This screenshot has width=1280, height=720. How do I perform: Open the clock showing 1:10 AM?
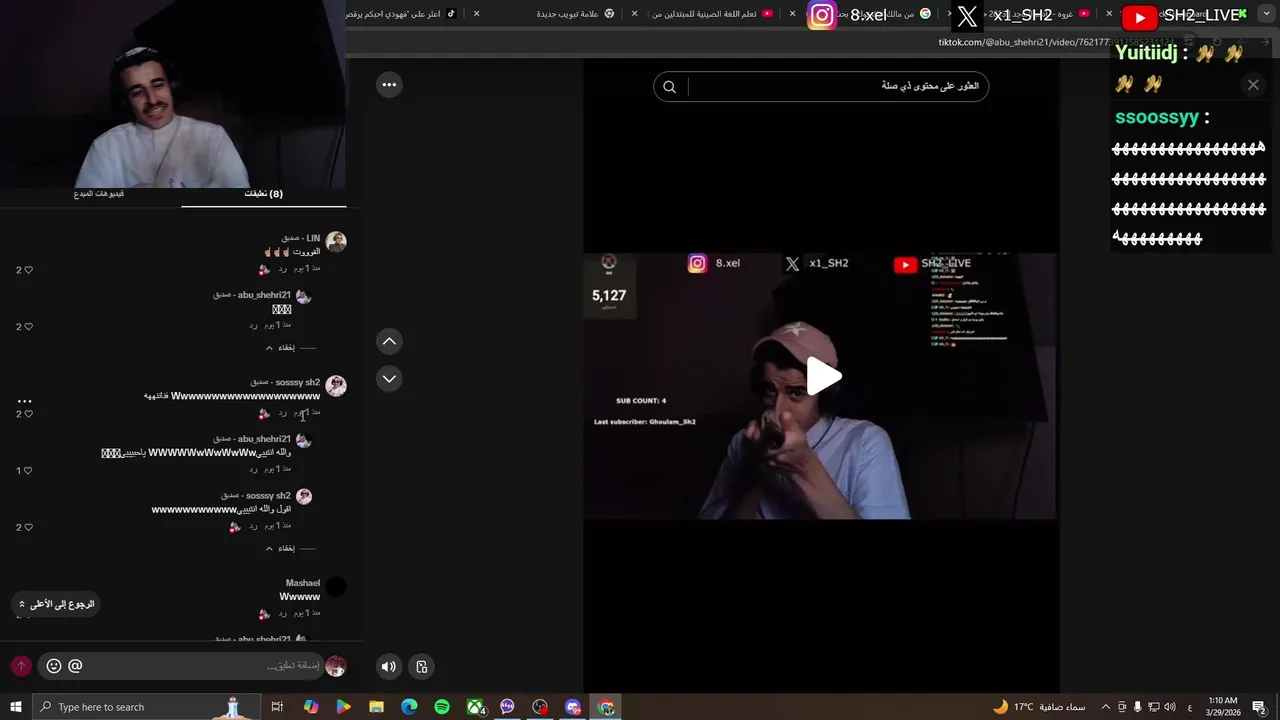(1223, 707)
